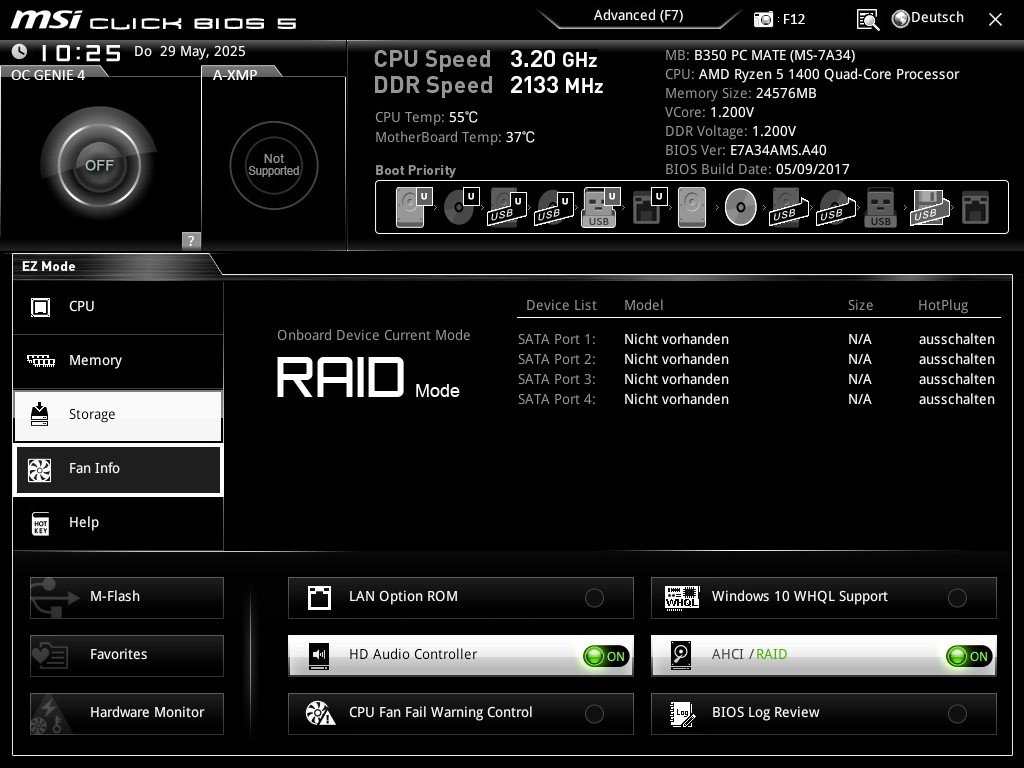The image size is (1024, 768).
Task: Click the LAN Option ROM port icon
Action: [319, 598]
